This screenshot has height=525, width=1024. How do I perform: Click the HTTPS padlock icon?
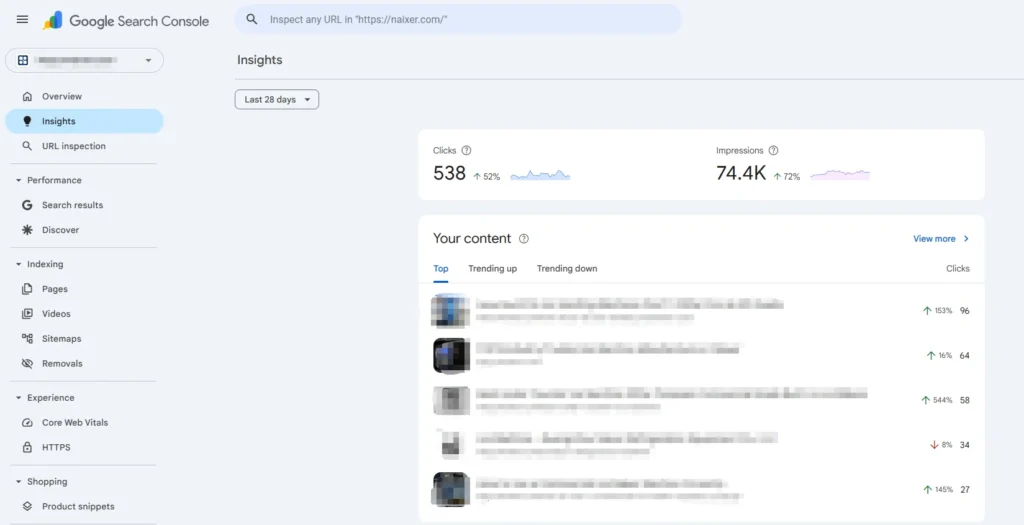point(27,447)
